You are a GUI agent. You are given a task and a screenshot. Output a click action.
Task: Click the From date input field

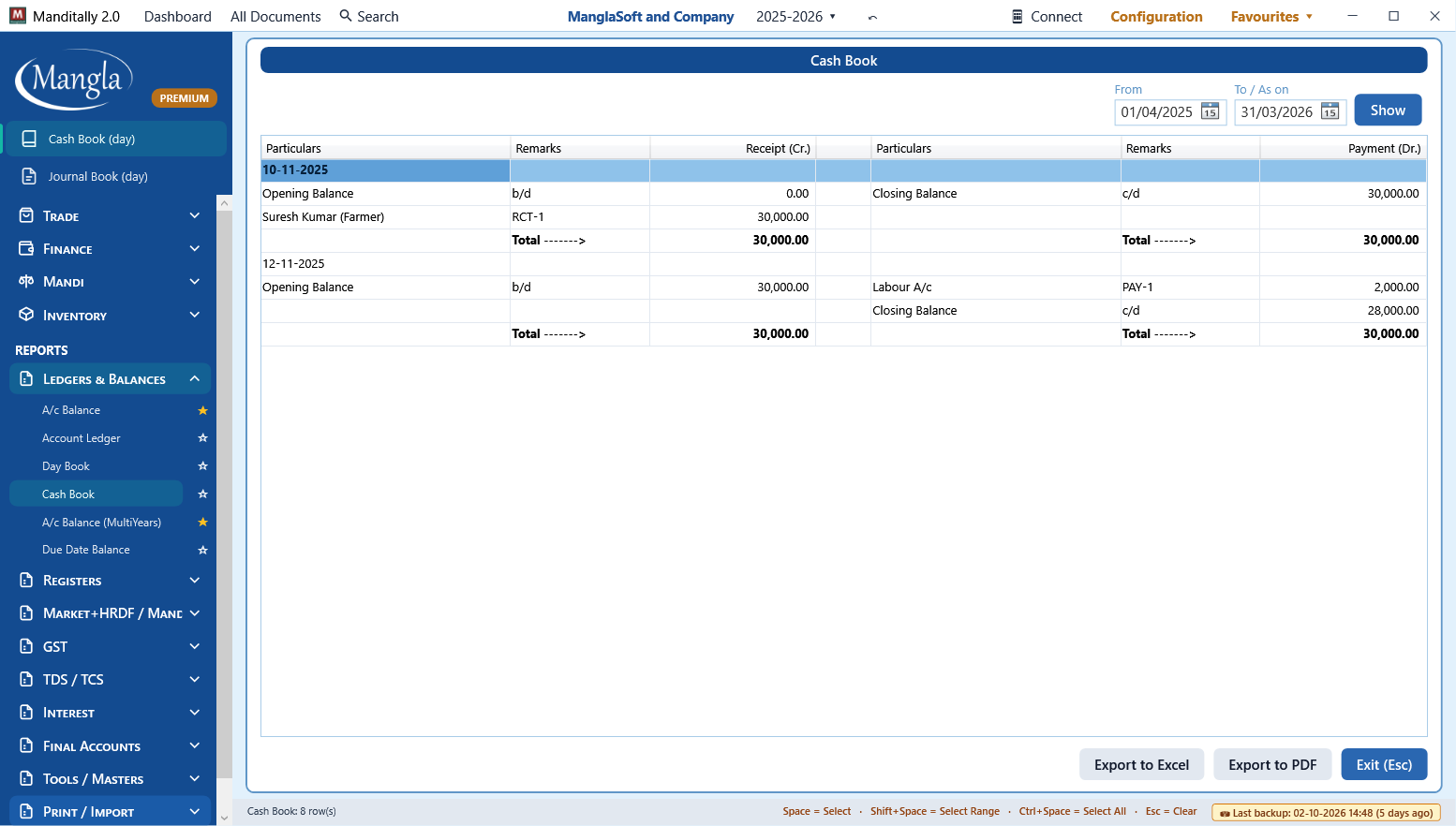pos(1157,112)
